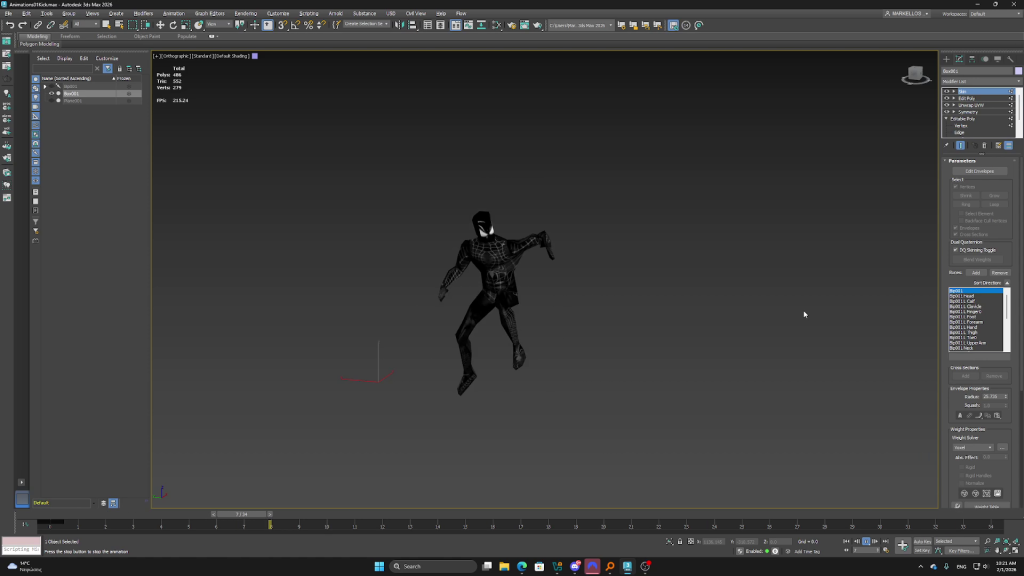This screenshot has width=1024, height=576.
Task: Open the reference coordinate system View dropdown
Action: click(x=219, y=25)
